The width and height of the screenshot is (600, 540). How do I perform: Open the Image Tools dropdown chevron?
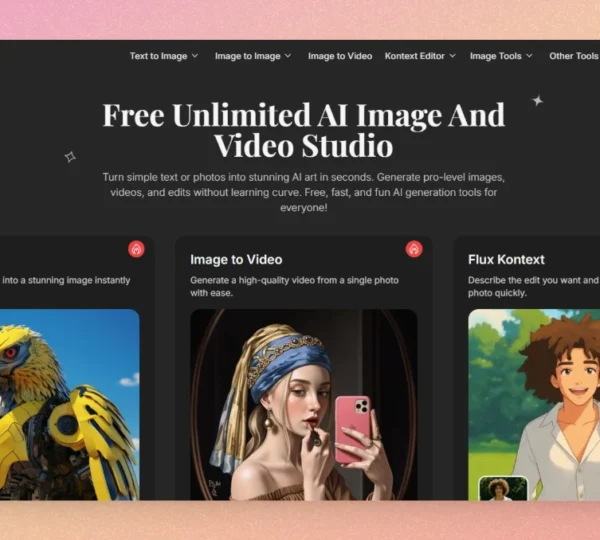529,56
